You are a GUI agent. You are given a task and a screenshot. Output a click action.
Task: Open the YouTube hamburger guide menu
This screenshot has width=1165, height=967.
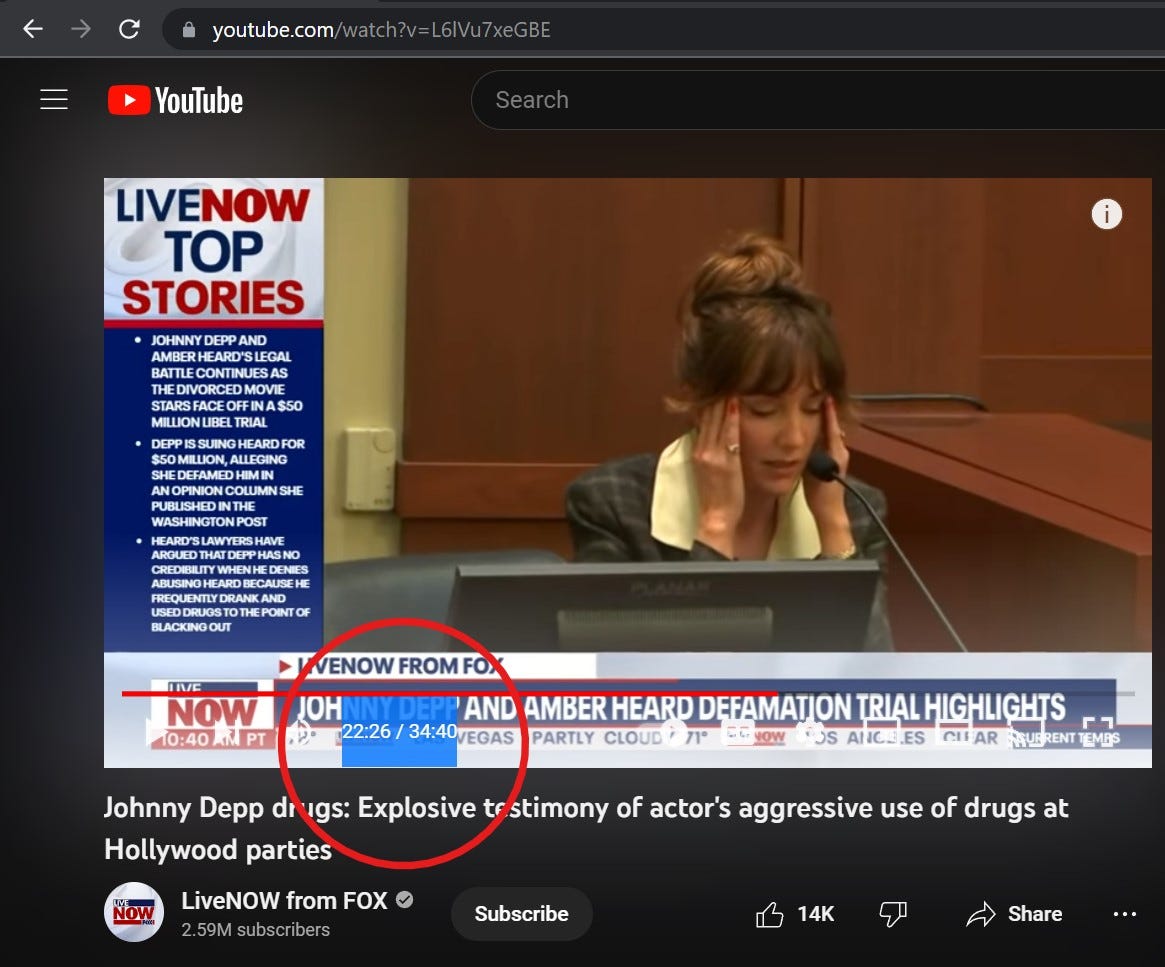pyautogui.click(x=53, y=100)
